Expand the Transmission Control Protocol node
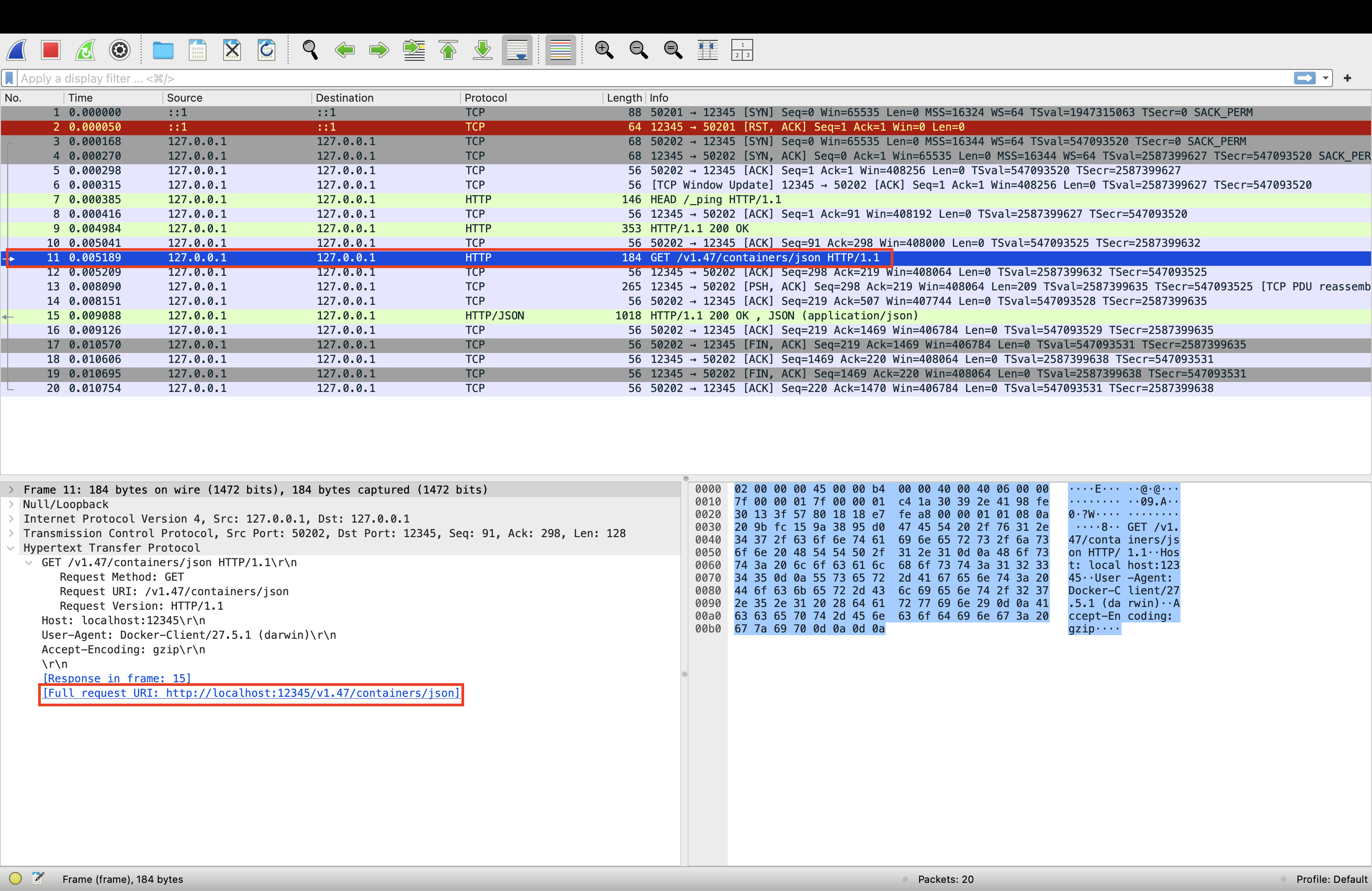Image resolution: width=1372 pixels, height=891 pixels. pyautogui.click(x=11, y=534)
